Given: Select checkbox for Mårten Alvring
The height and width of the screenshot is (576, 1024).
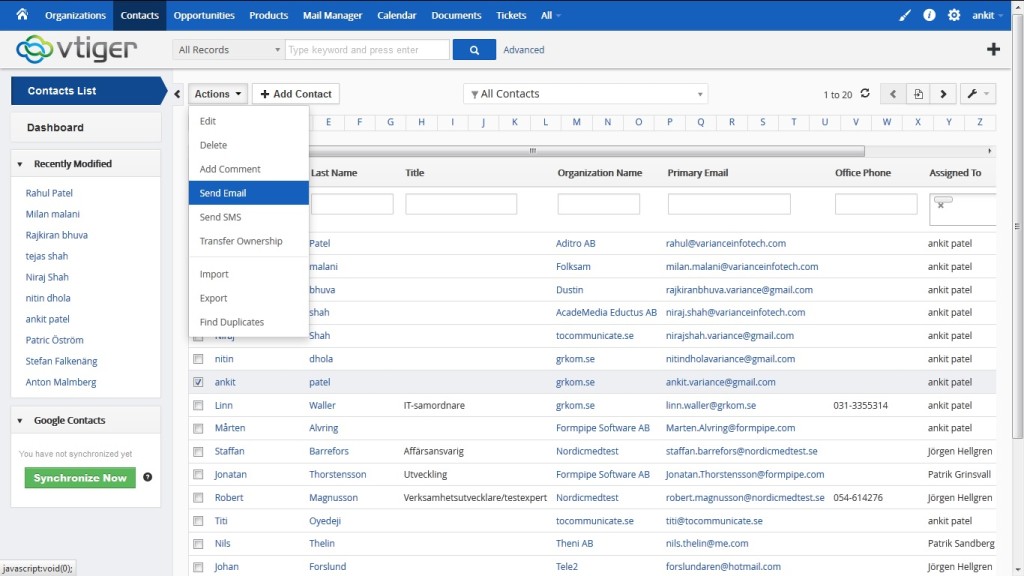Looking at the screenshot, I should click(x=198, y=428).
